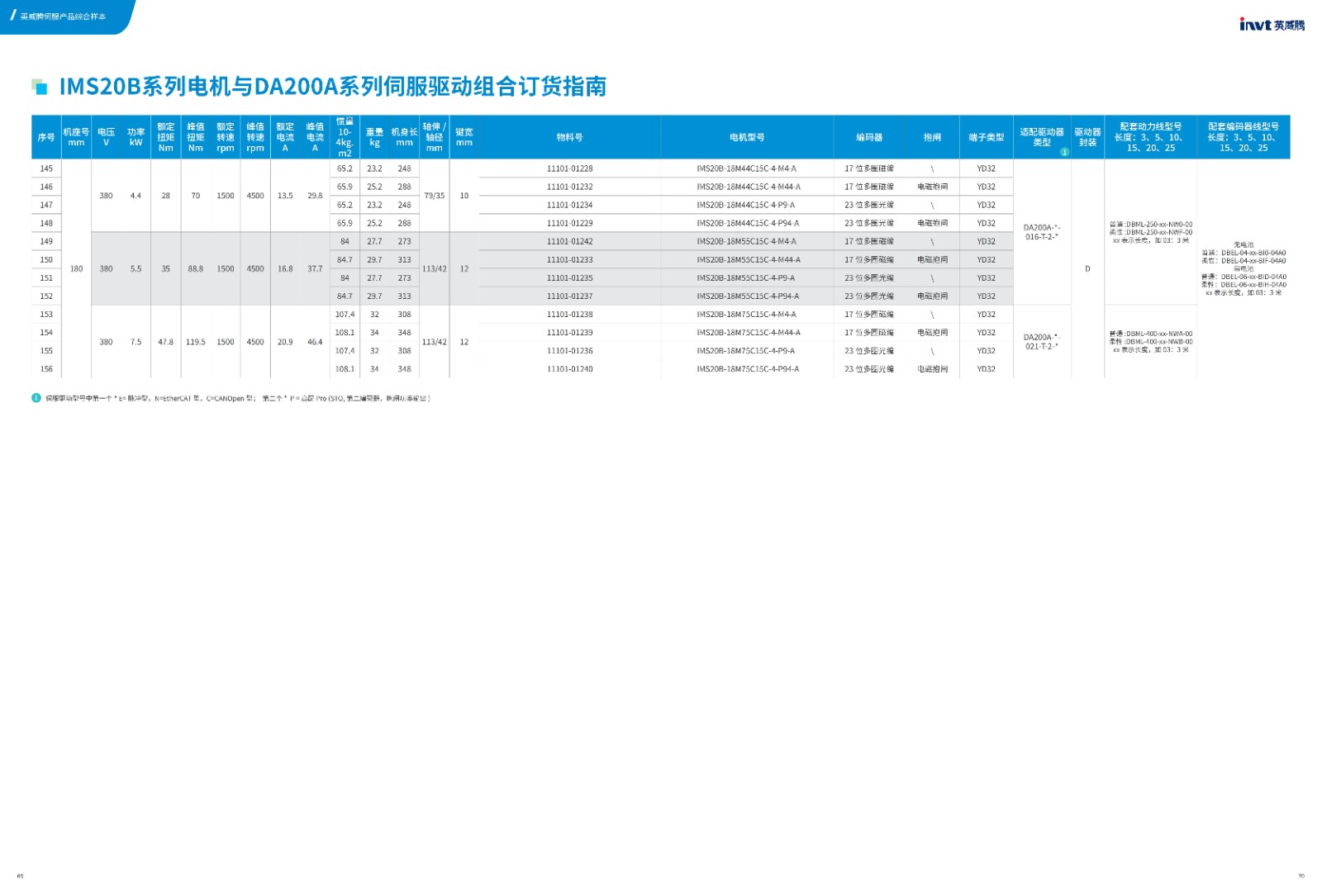Screen dimensions: 1322x896
Task: Click the footnote marker badge on 适配驱动器类型 header
Action: [x=1064, y=152]
